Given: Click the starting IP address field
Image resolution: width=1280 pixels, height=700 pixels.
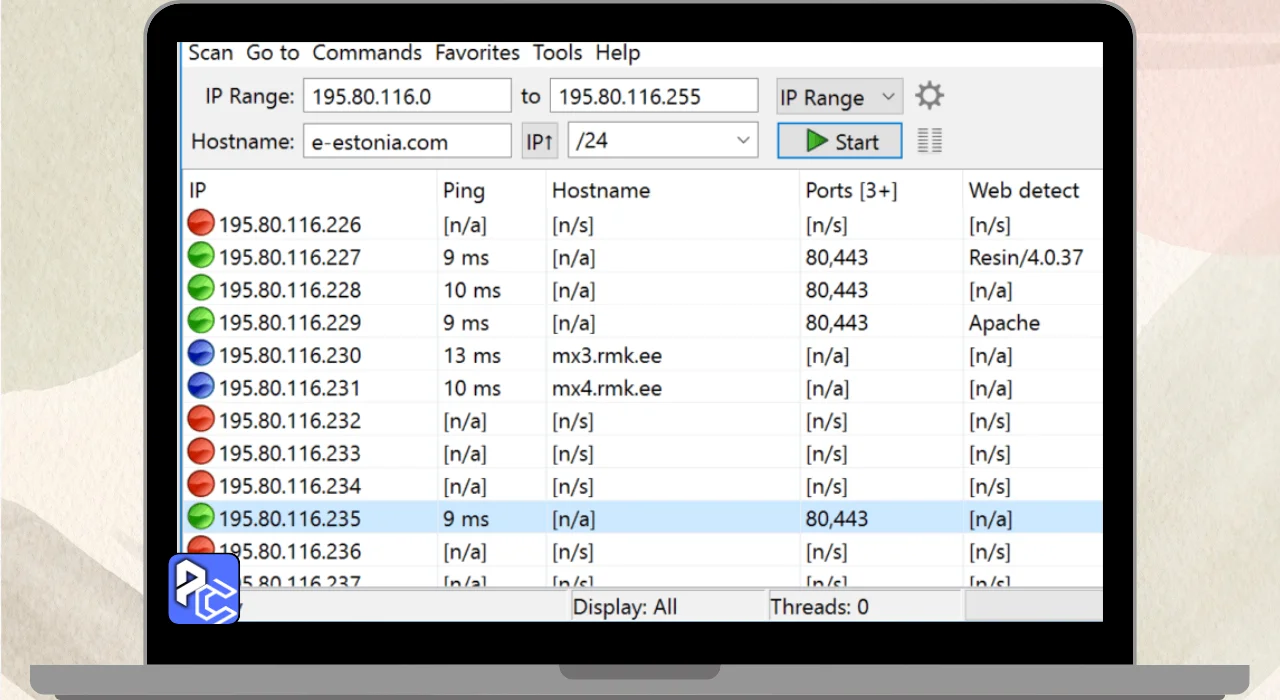Looking at the screenshot, I should tap(407, 97).
